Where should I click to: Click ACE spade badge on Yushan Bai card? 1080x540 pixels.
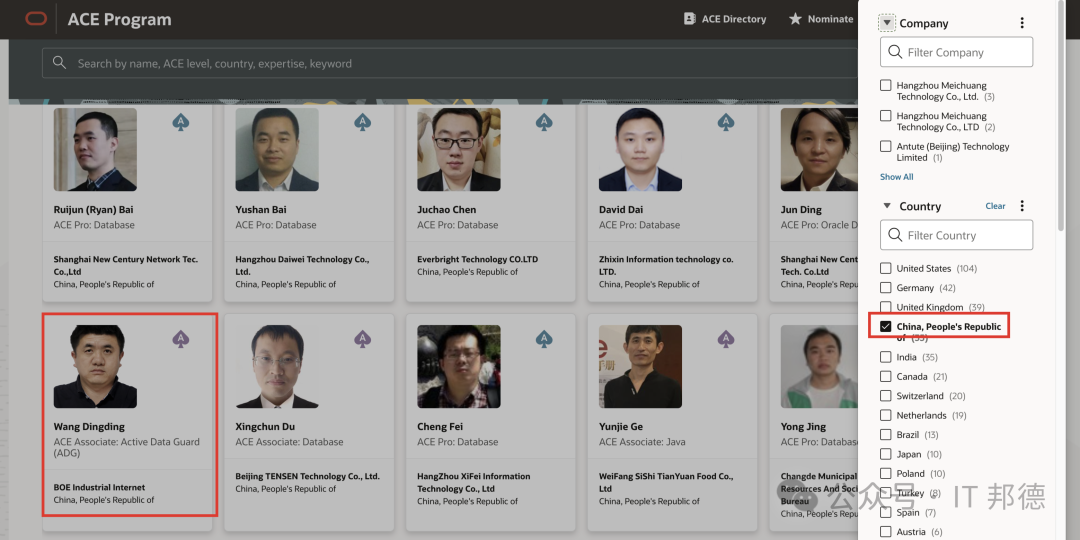pos(362,122)
